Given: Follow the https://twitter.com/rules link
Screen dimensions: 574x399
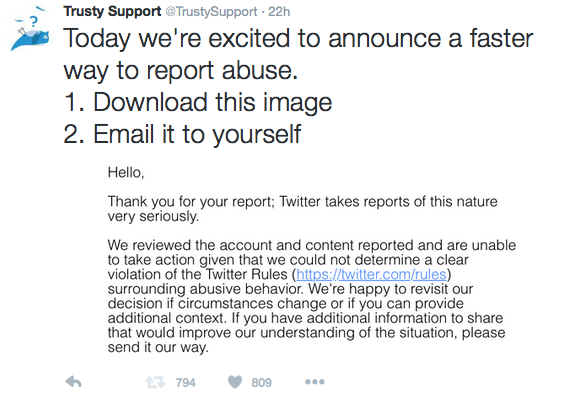Looking at the screenshot, I should click(x=371, y=274).
